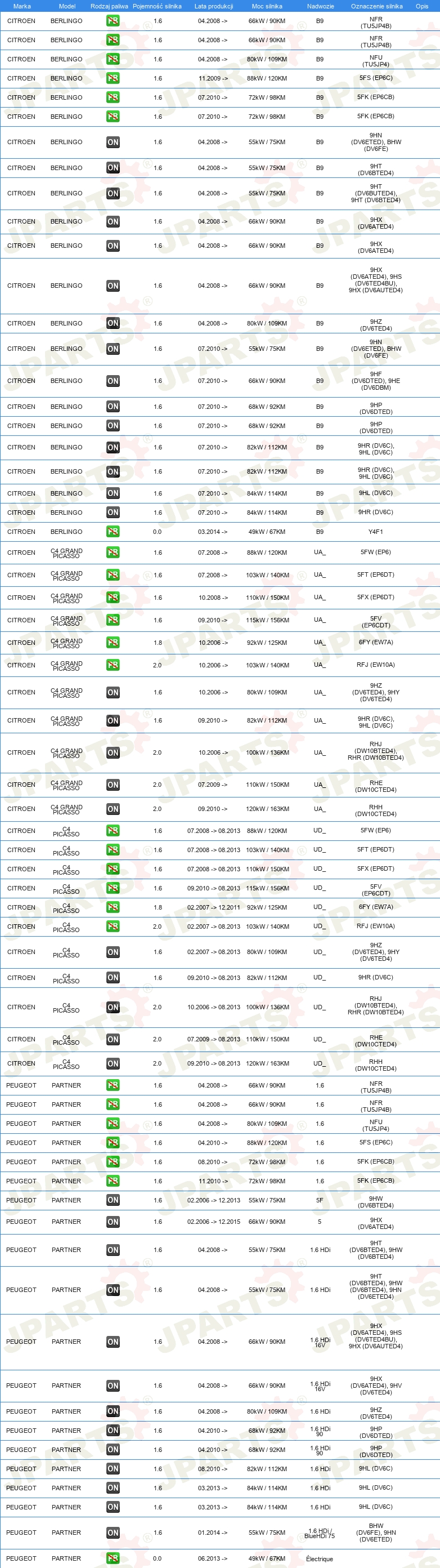Click petrol icon in C4 Grand Picasso 5FW (EP6) row
Screen dimensions: 440x1568
pyautogui.click(x=113, y=552)
